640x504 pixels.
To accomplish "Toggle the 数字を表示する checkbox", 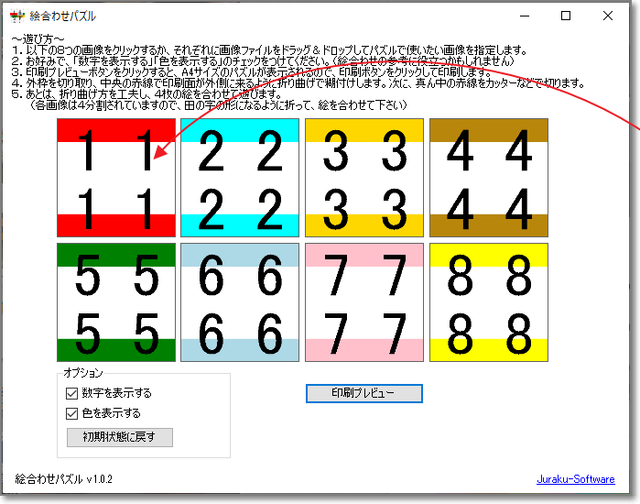I will (x=71, y=394).
